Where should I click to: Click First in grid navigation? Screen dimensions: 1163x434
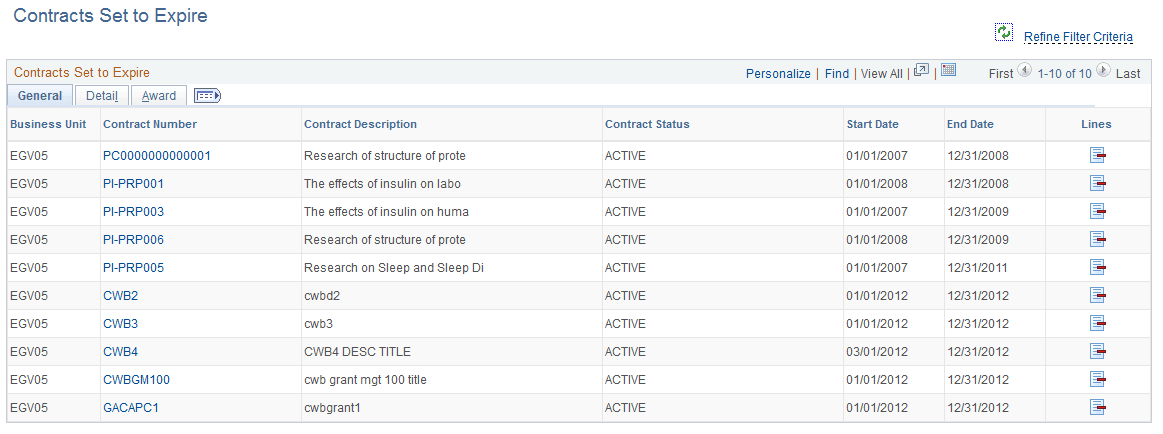pos(1001,73)
